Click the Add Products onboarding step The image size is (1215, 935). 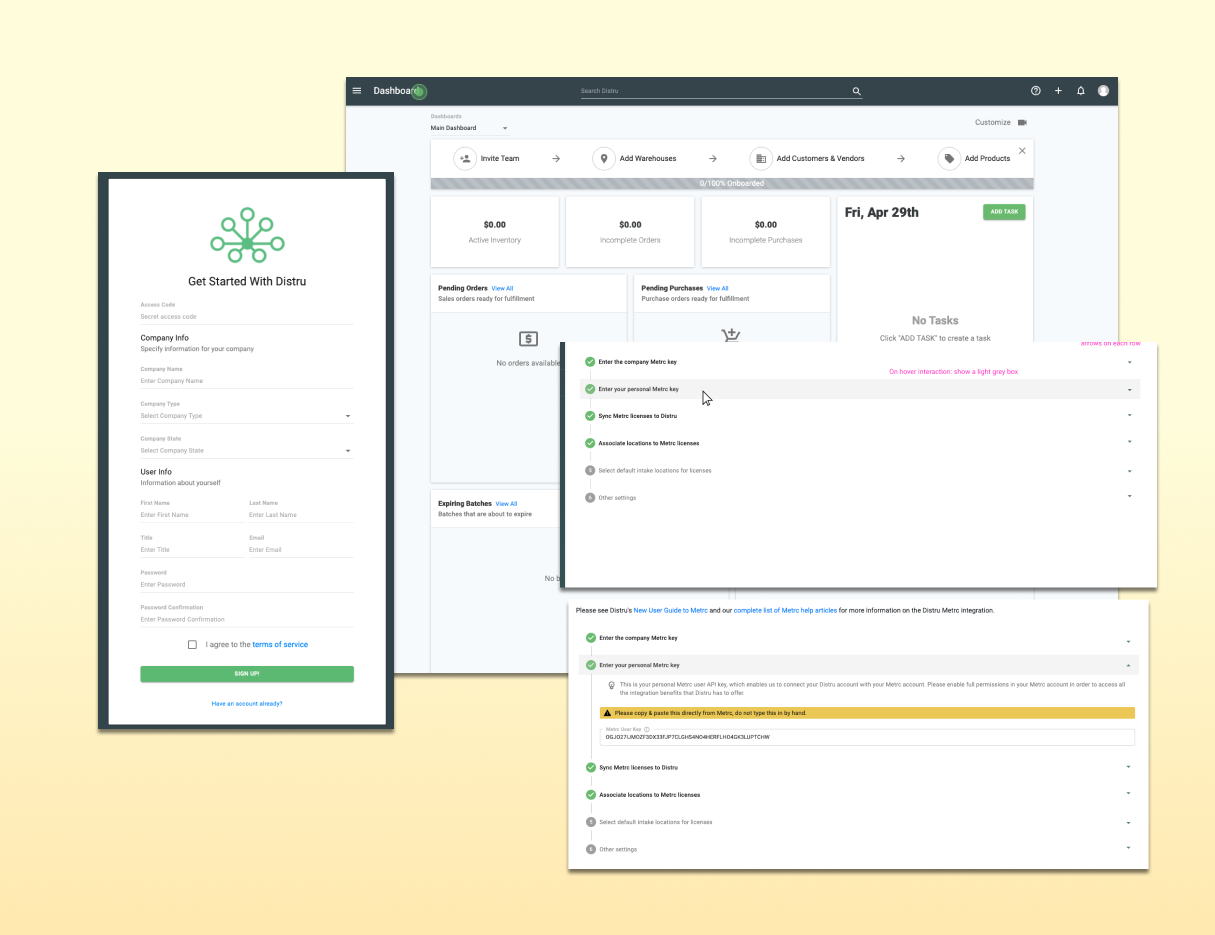tap(974, 158)
